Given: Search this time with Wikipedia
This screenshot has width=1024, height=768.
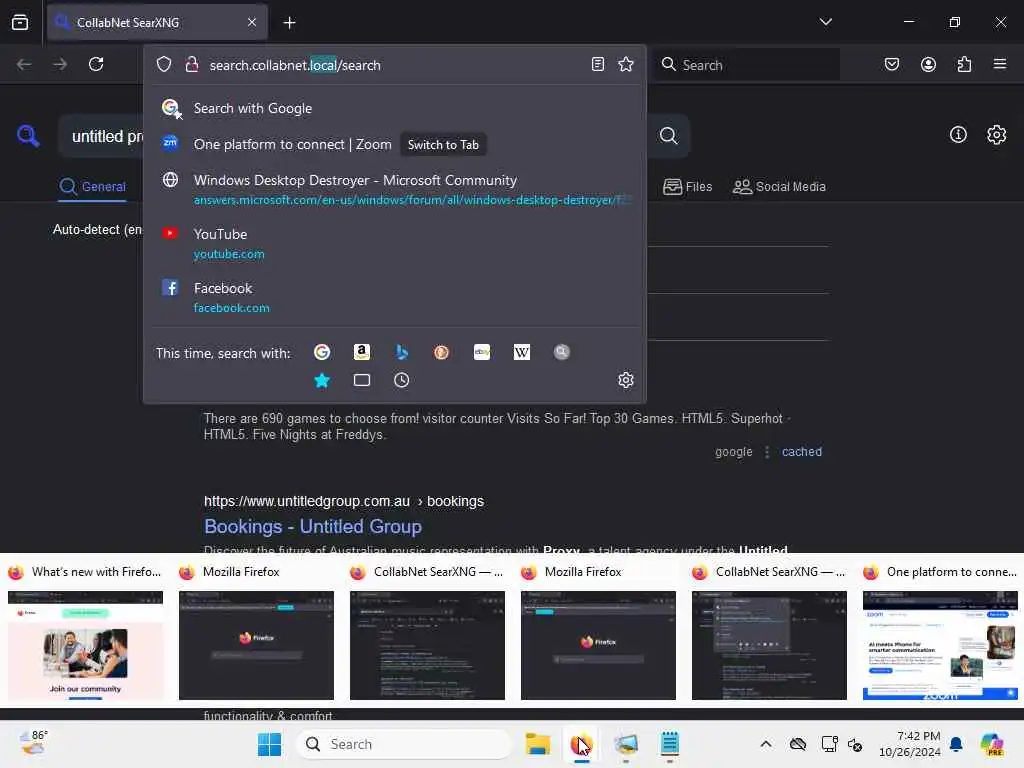Looking at the screenshot, I should pyautogui.click(x=522, y=352).
